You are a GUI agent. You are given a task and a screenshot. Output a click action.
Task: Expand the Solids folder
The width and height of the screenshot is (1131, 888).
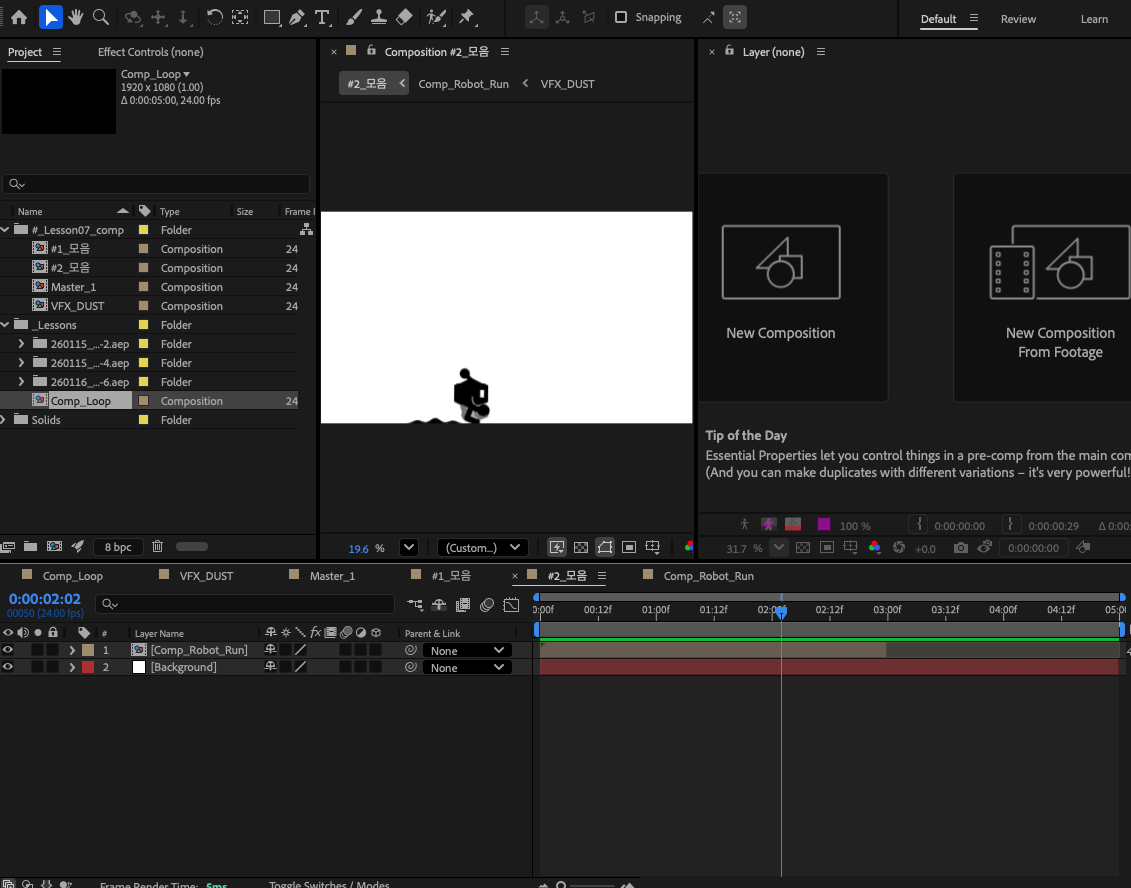pyautogui.click(x=4, y=420)
